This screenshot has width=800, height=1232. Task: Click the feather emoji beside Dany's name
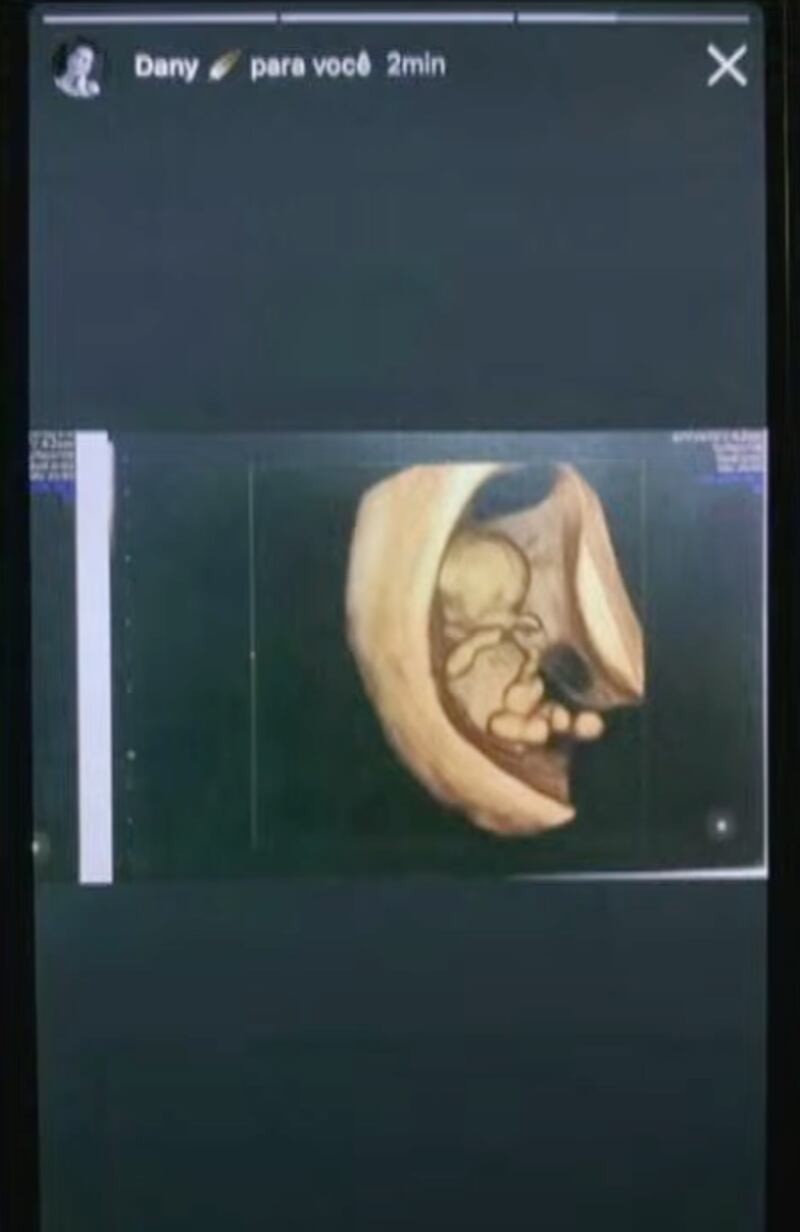click(220, 67)
